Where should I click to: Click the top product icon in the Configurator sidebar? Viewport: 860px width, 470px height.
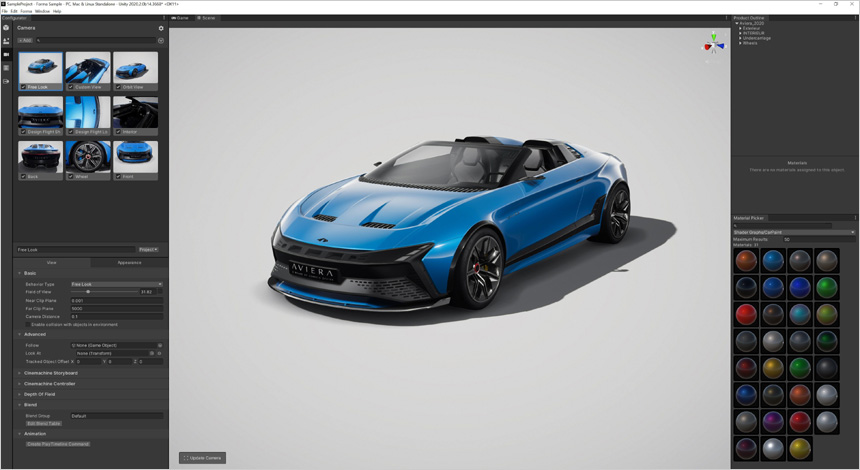click(6, 28)
